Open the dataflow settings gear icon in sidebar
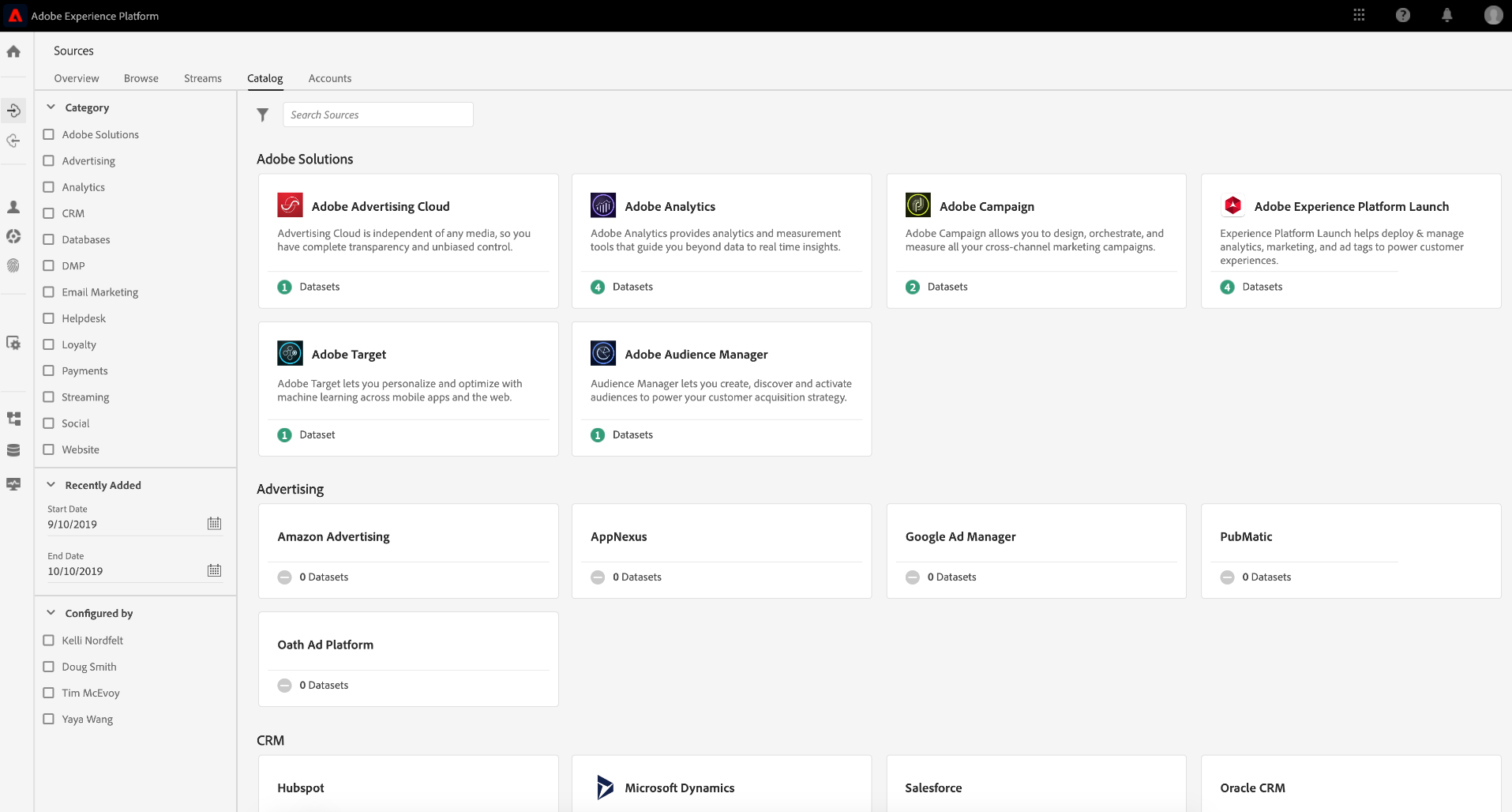 point(13,343)
